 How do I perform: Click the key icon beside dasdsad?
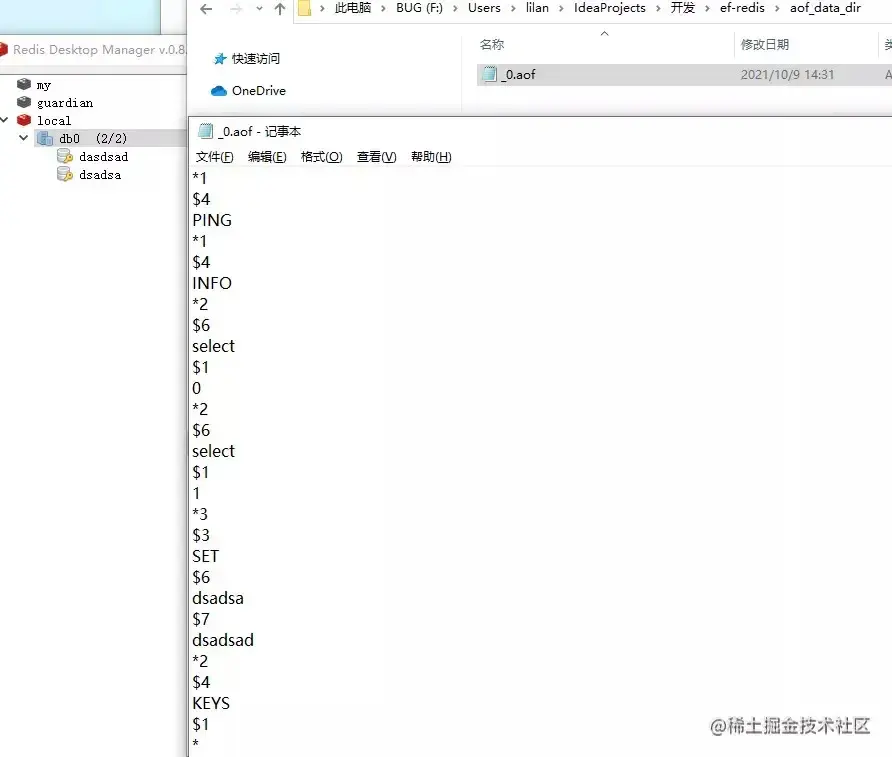64,157
